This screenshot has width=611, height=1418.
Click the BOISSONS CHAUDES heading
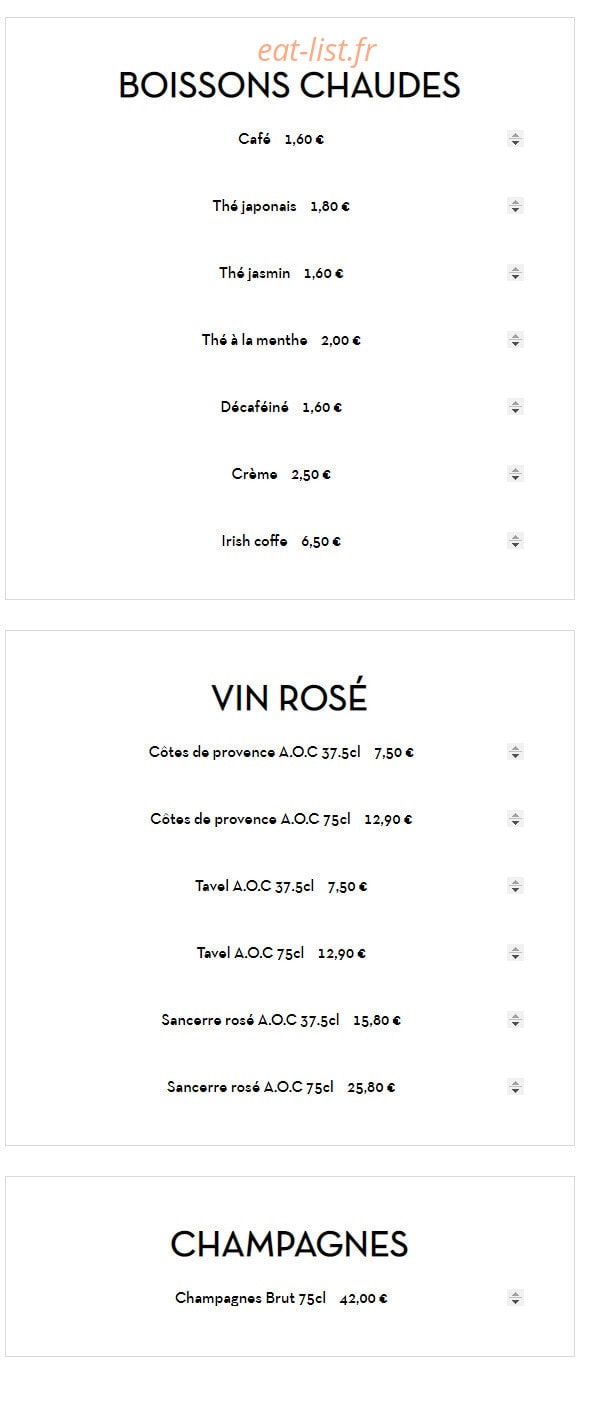point(290,85)
